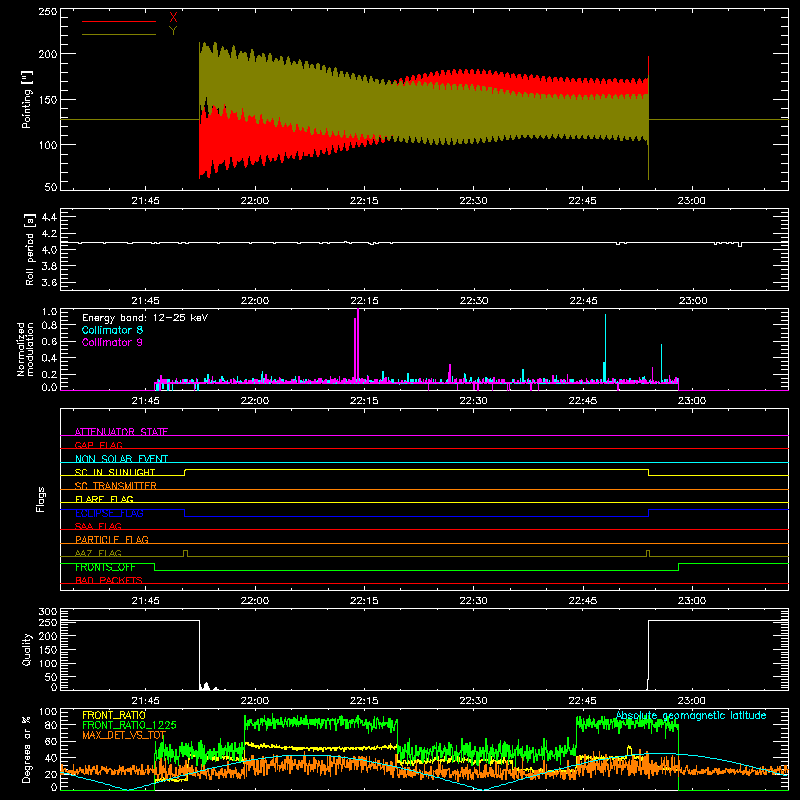Click the 3.6 value on Roll period axis

[x=49, y=282]
